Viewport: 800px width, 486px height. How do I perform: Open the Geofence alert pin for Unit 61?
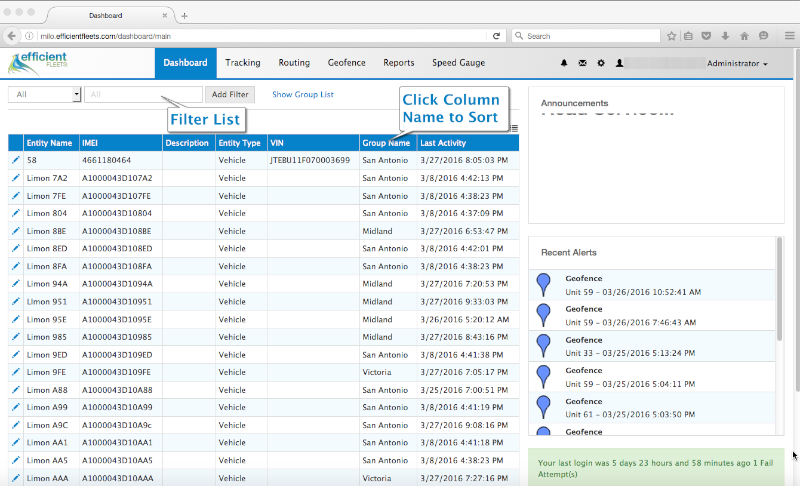coord(544,407)
